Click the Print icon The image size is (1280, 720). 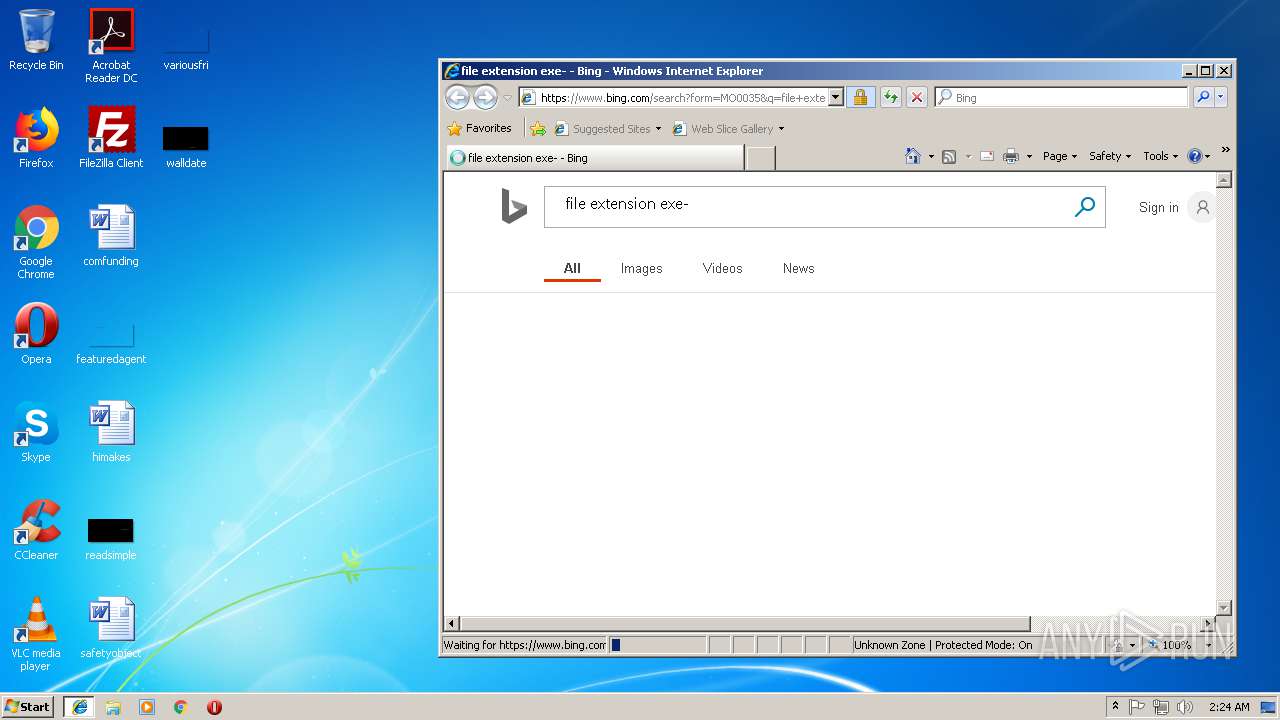point(1011,156)
